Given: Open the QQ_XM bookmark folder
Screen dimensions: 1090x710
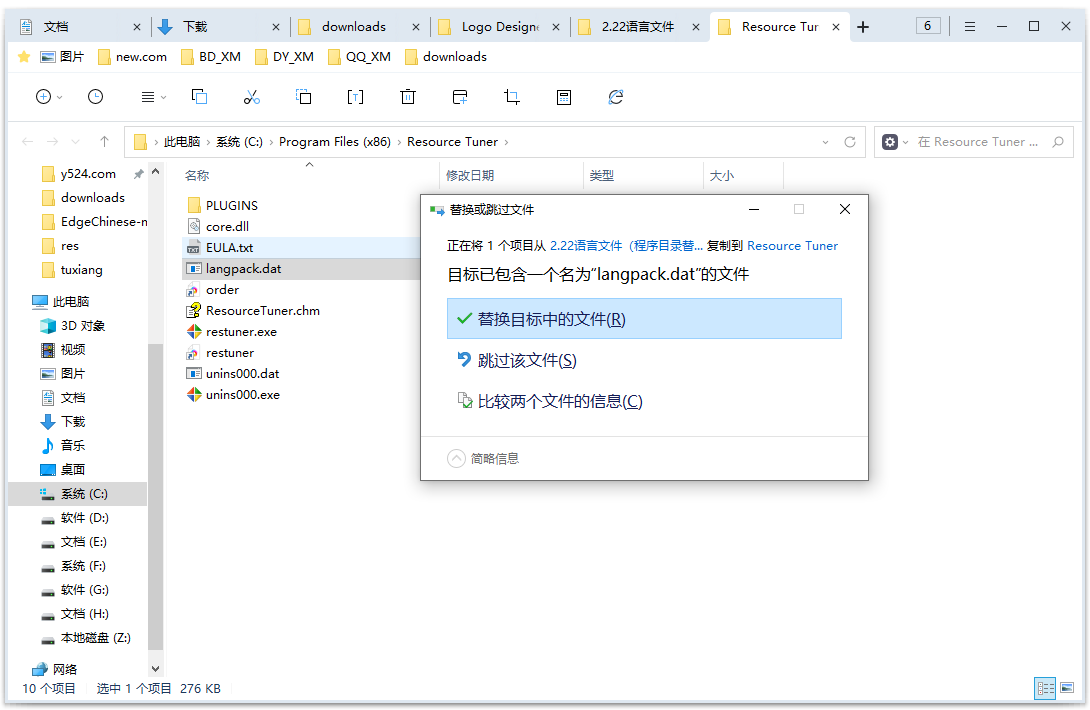Looking at the screenshot, I should click(x=359, y=57).
